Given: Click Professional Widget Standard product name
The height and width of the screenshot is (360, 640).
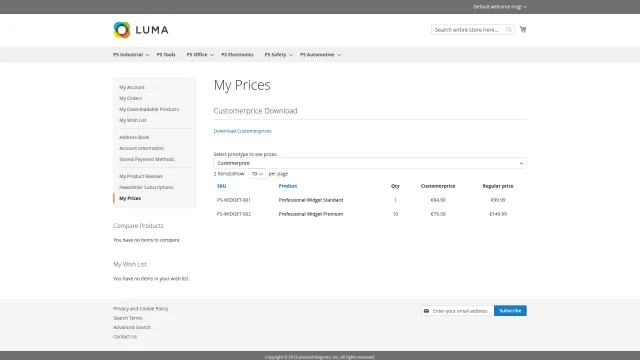Looking at the screenshot, I should [311, 200].
